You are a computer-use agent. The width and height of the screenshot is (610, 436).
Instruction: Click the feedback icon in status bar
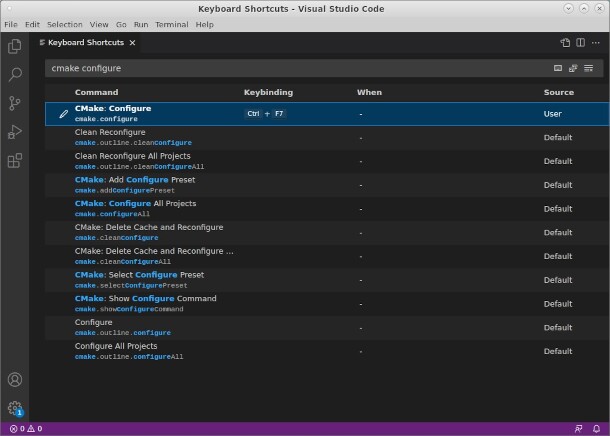pos(579,429)
